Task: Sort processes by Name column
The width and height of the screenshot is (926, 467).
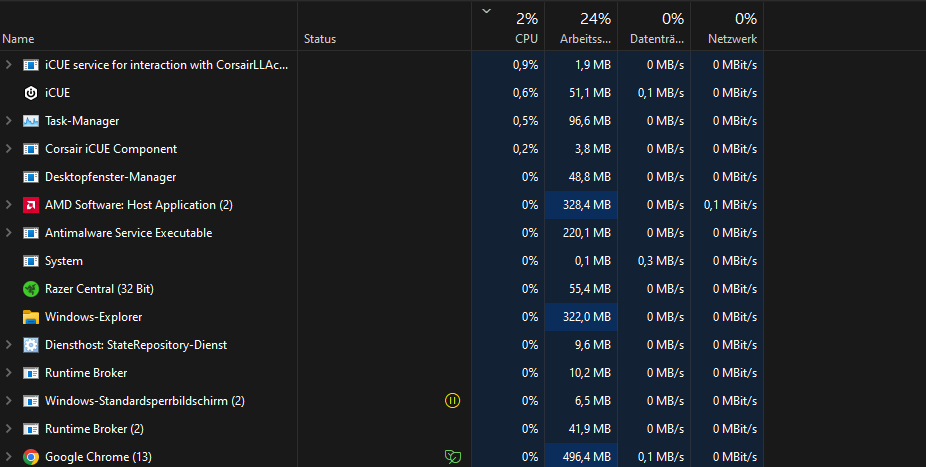Action: (x=148, y=26)
